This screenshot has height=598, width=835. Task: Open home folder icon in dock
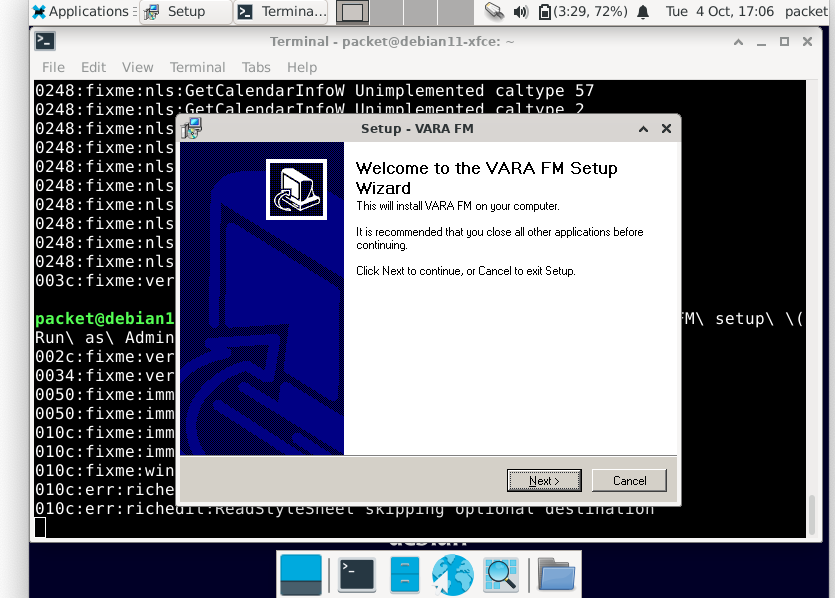pos(556,575)
